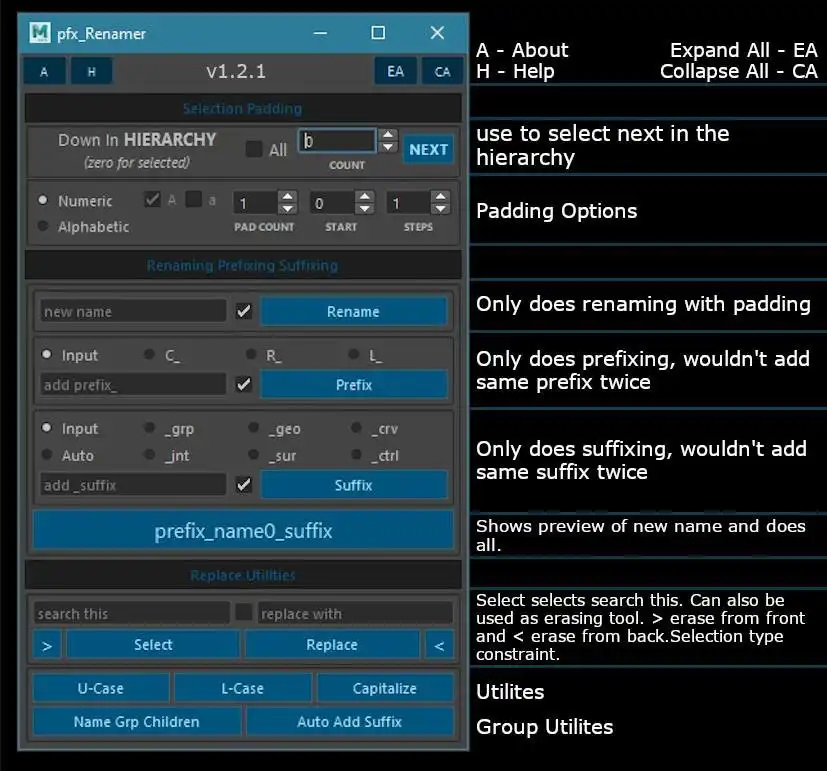
Task: Select the _sur suffix option
Action: point(254,455)
